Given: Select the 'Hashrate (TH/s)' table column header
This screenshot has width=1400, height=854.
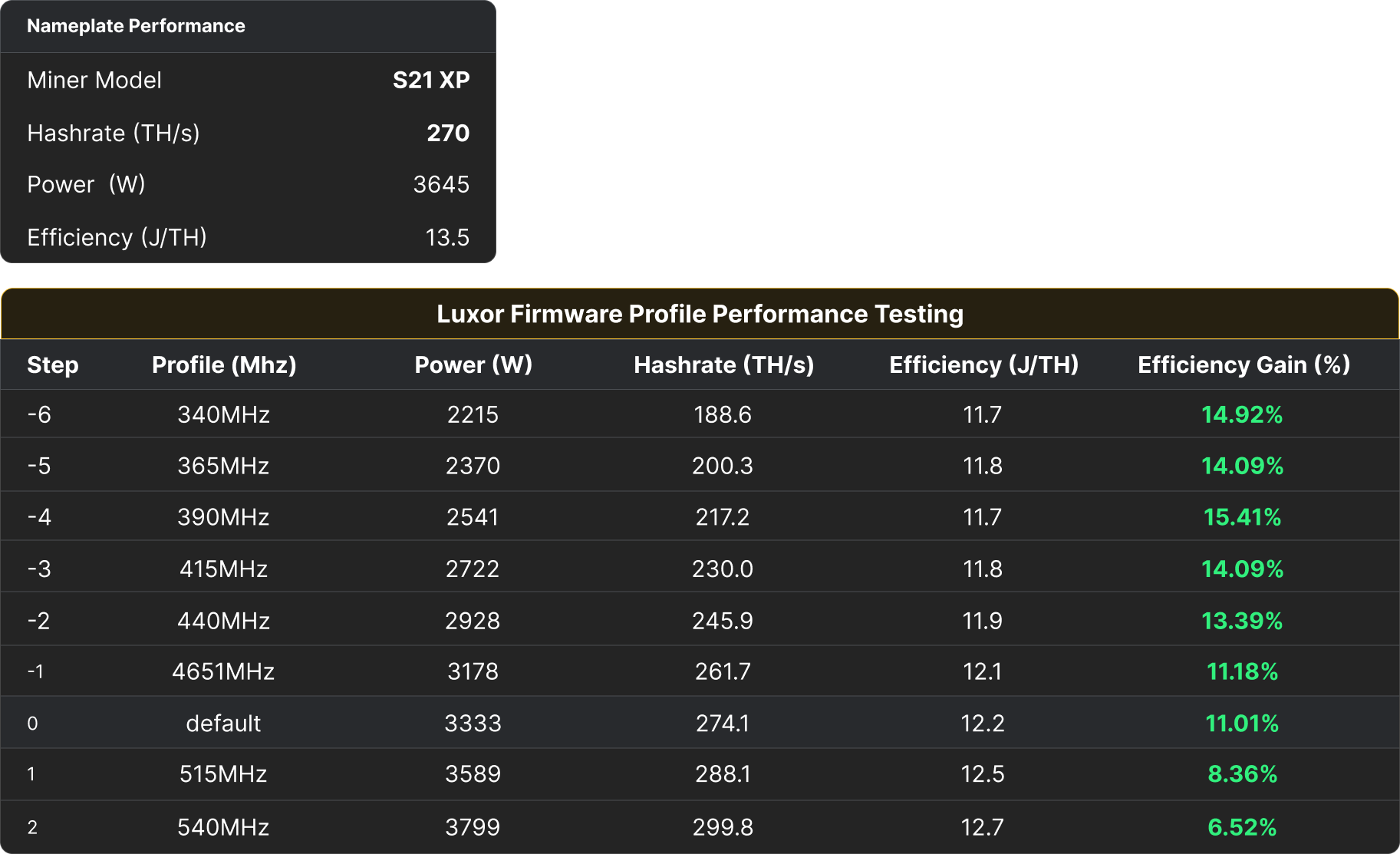Looking at the screenshot, I should click(x=723, y=364).
